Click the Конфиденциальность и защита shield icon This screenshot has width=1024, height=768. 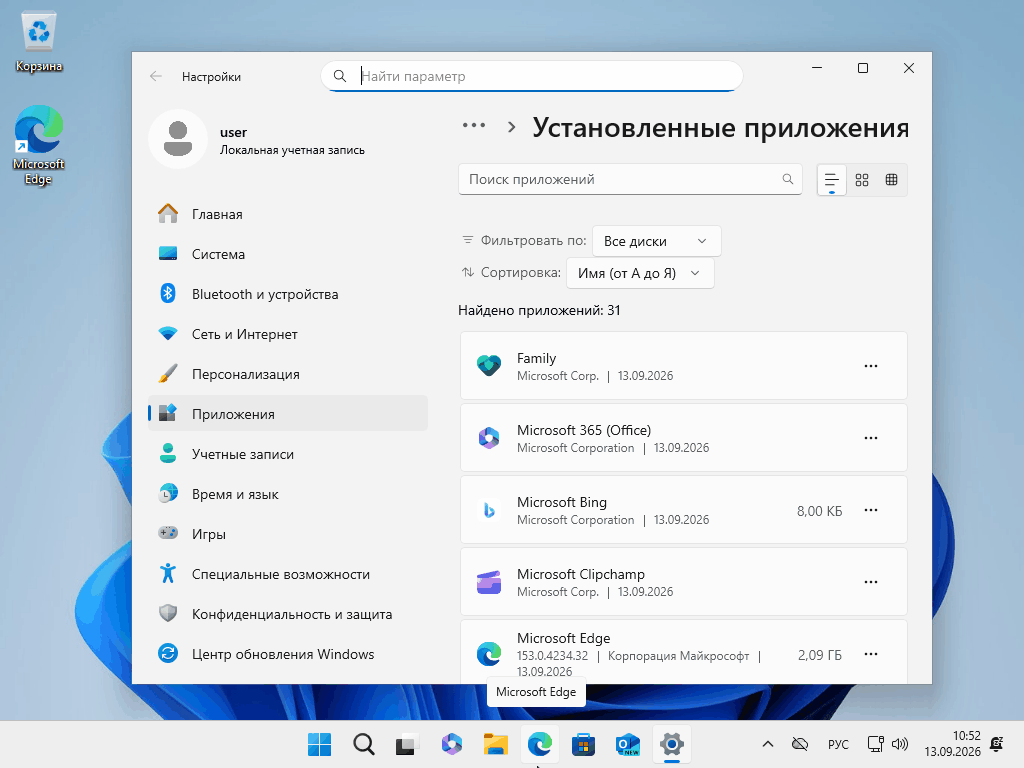click(168, 613)
